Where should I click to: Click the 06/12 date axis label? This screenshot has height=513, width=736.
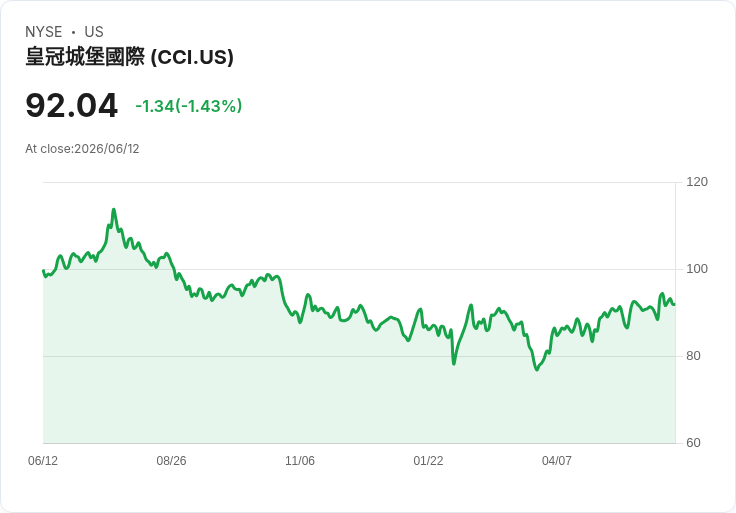coord(43,461)
